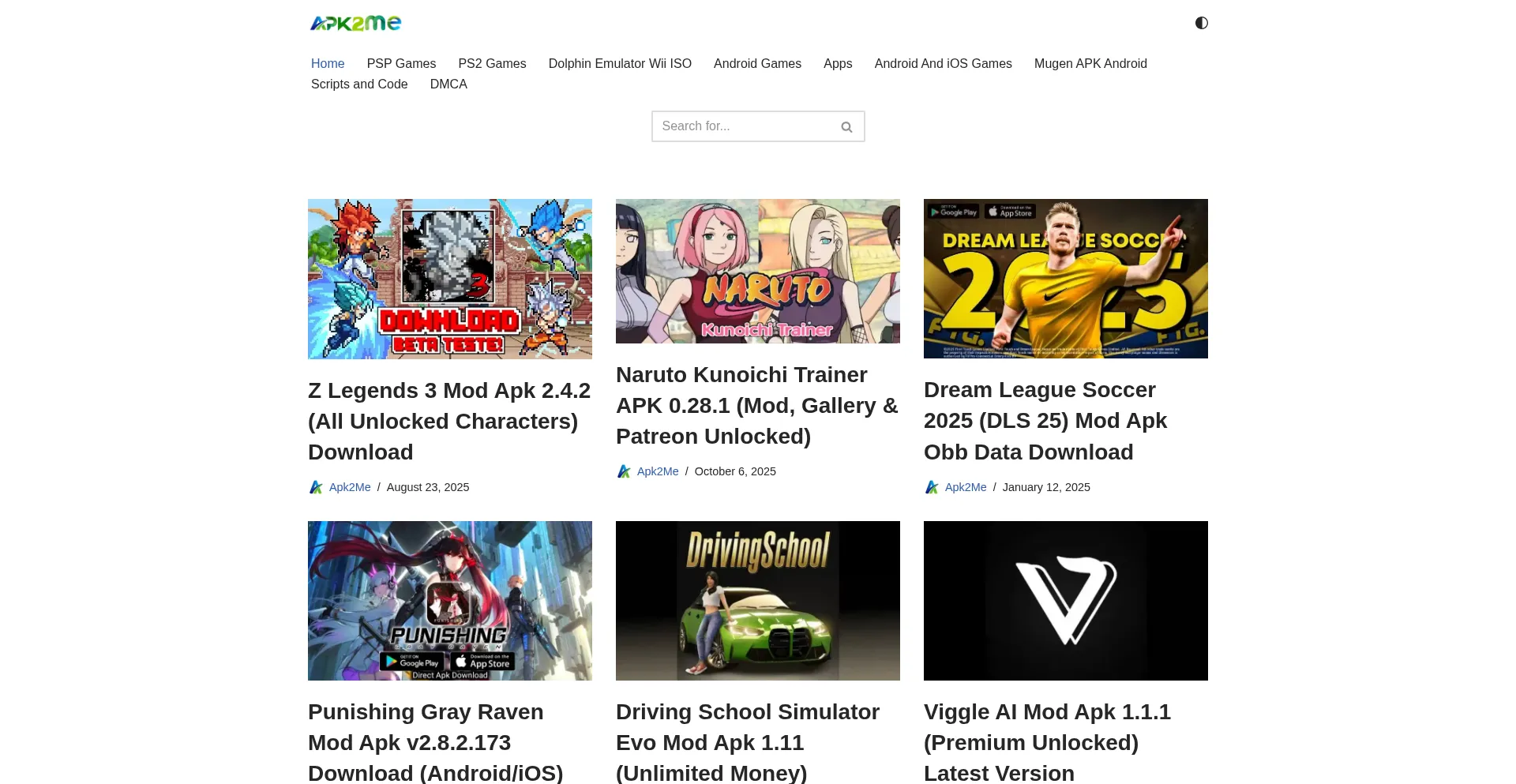
Task: Open Naruto Kunoichi Trainer APK post title
Action: click(757, 405)
